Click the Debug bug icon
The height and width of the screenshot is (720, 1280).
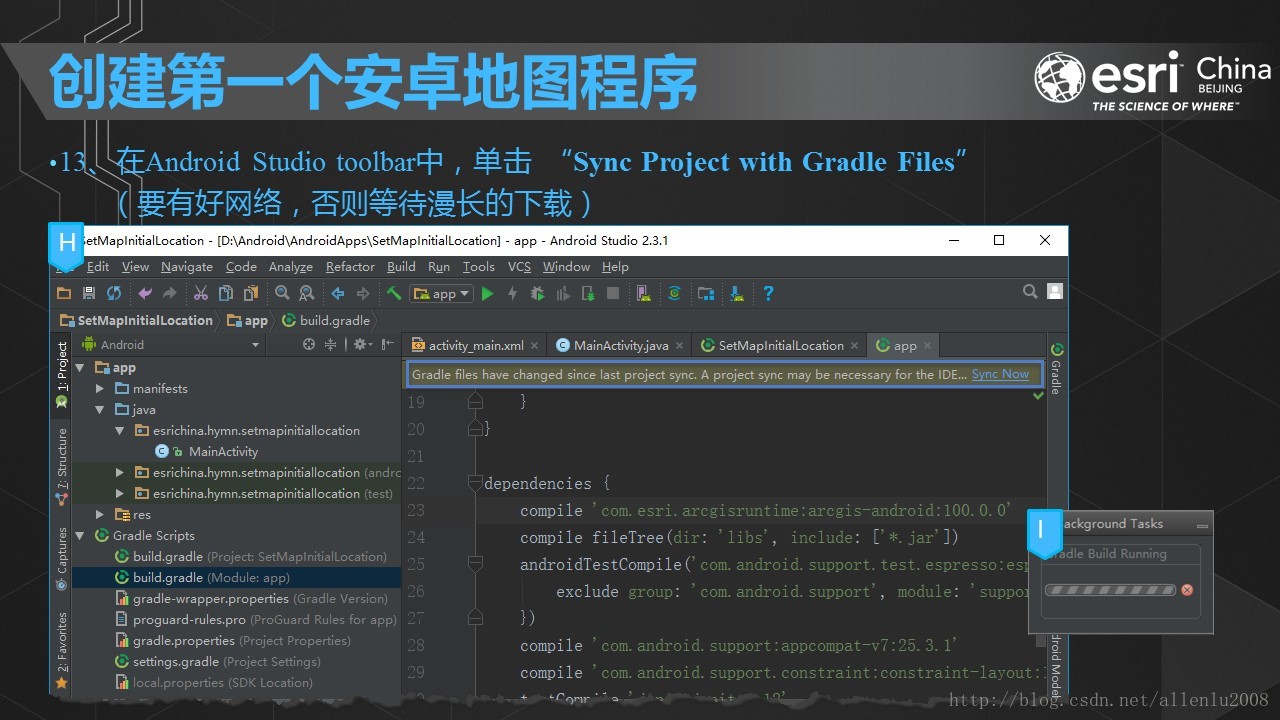538,293
